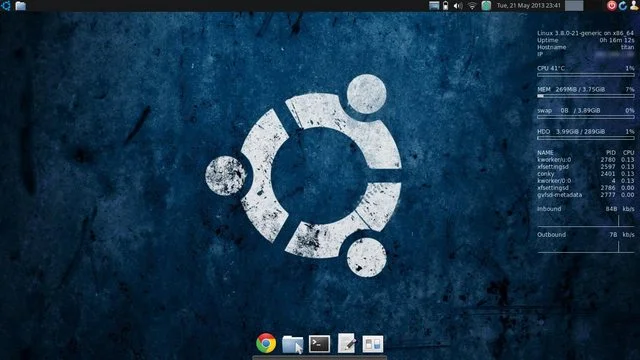Screen dimensions: 640x360
Task: Open calendar from the date and time clock
Action: (528, 6)
